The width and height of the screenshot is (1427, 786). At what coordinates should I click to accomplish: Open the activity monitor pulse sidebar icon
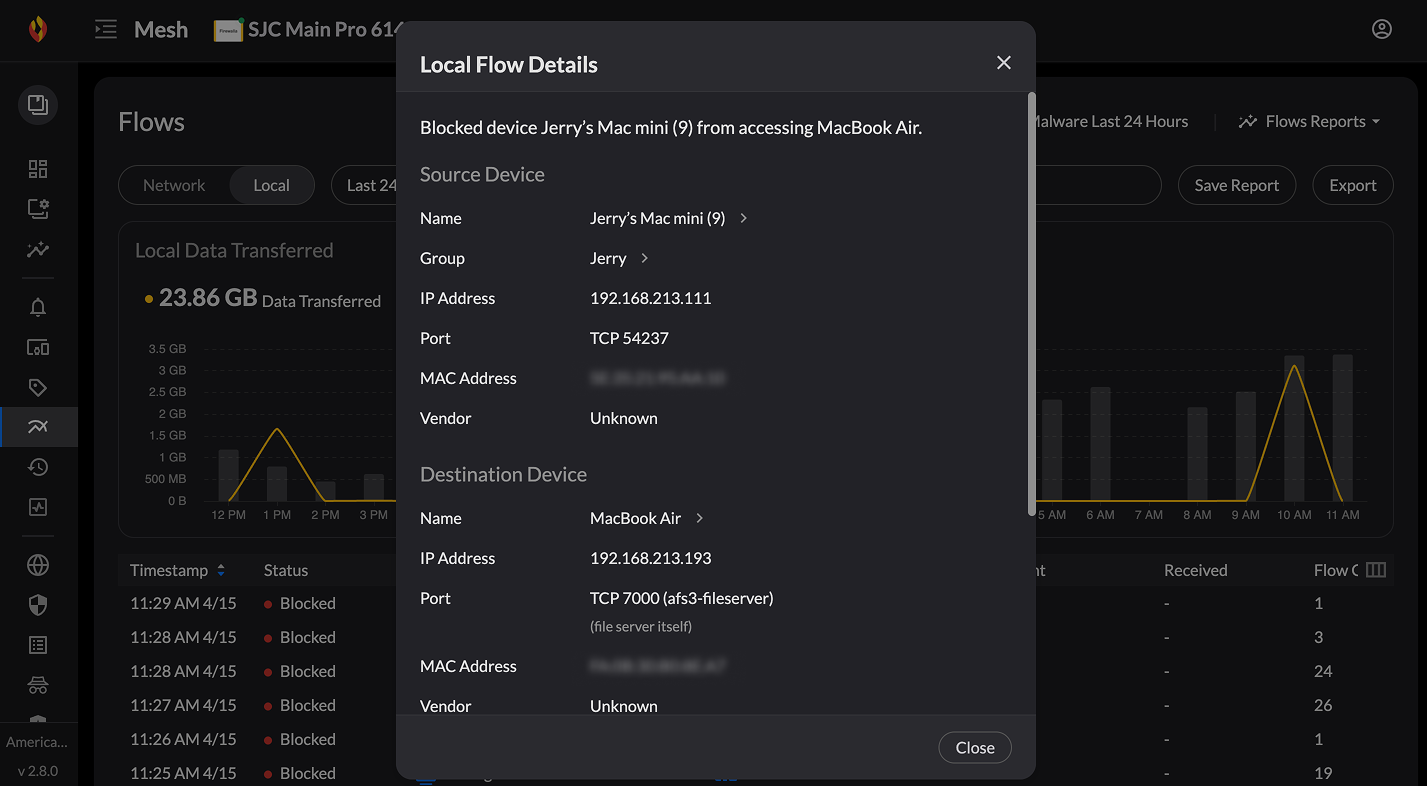(38, 507)
